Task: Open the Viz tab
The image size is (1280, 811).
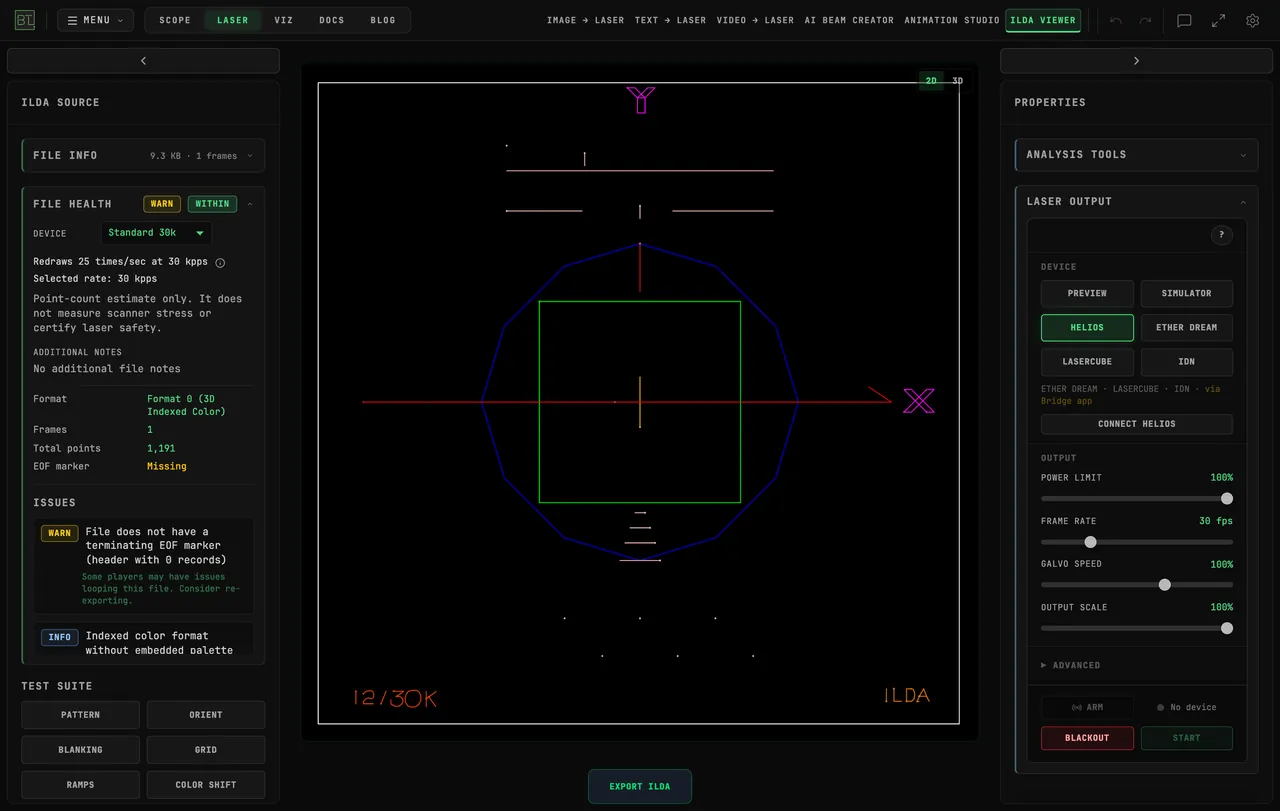Action: (284, 20)
